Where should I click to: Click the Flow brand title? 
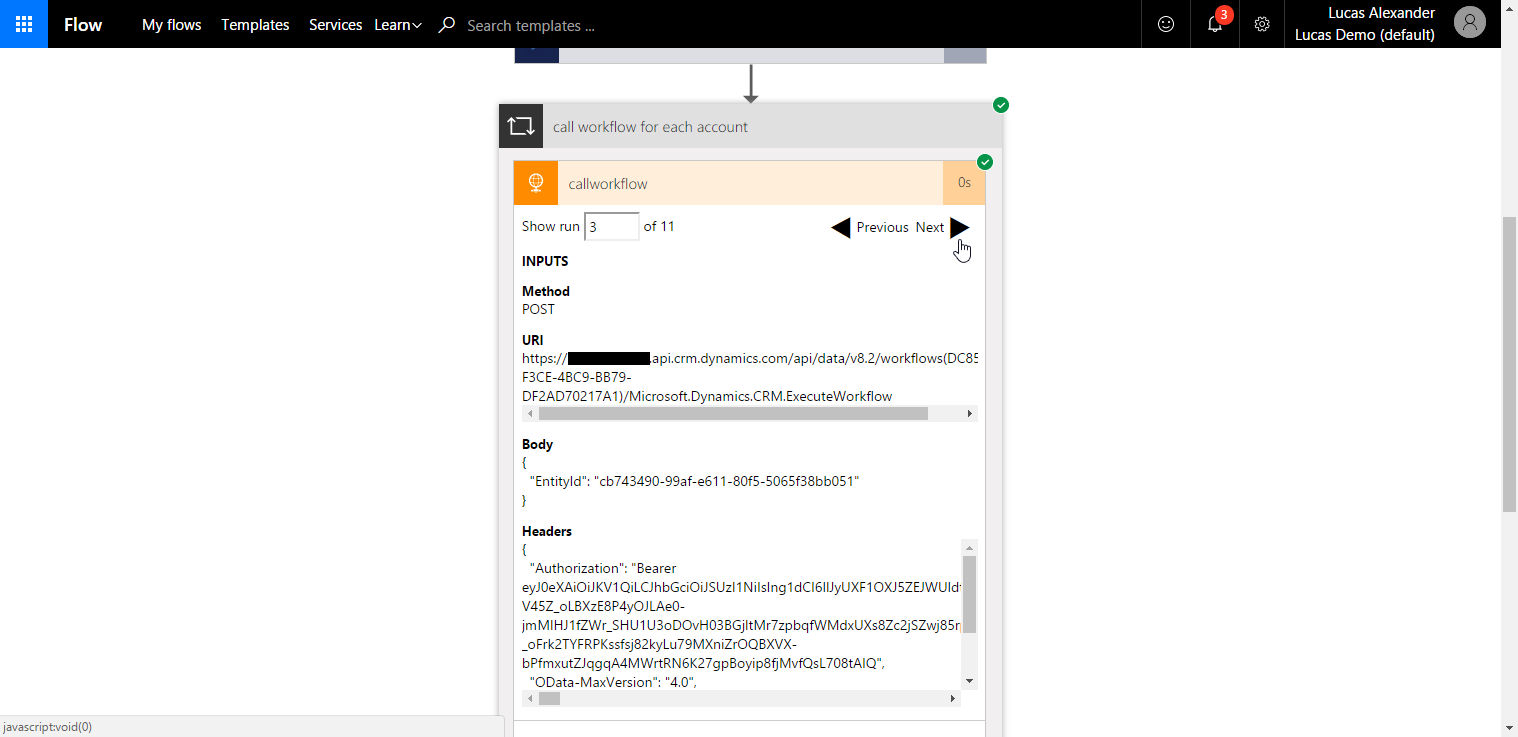pos(83,25)
